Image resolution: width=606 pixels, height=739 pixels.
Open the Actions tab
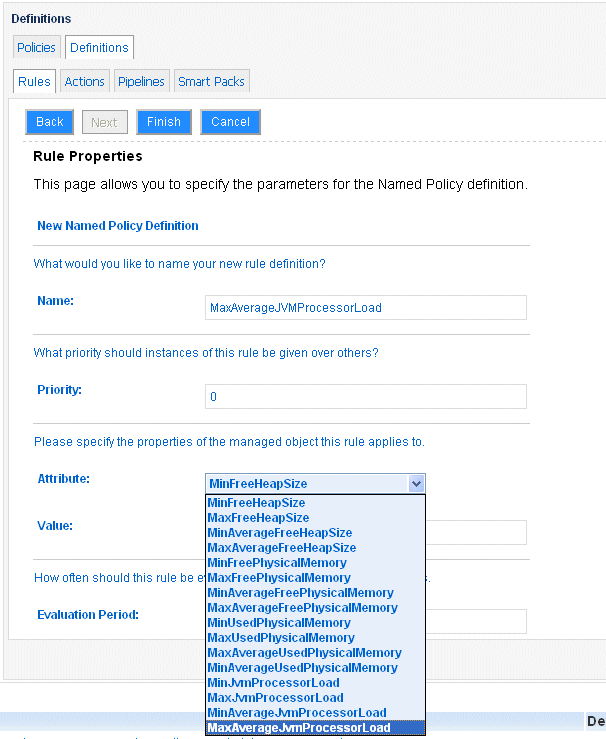[84, 81]
